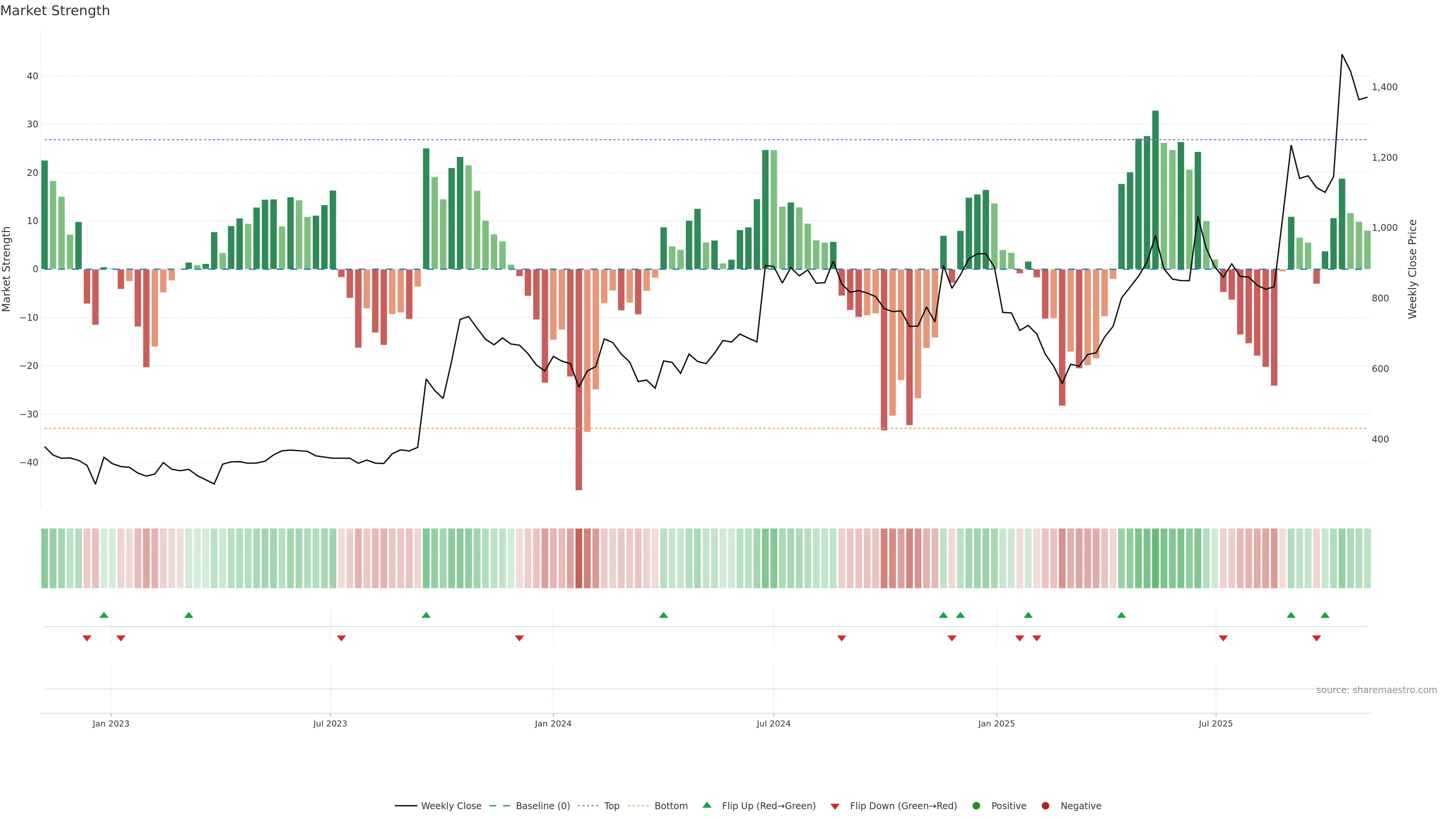Screen dimensions: 1456x819
Task: Click the source: sharemaestro.com text
Action: (1376, 690)
